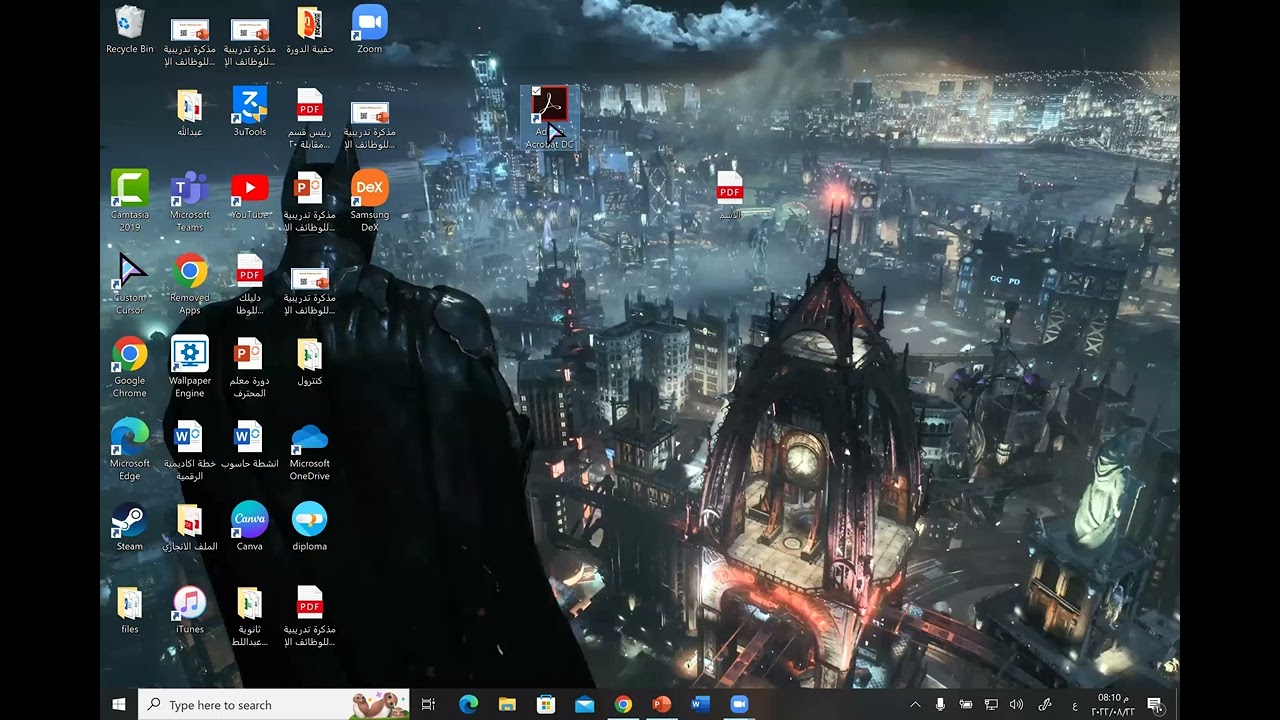Screen dimensions: 1280x720
Task: Select the Samsung DeX desktop shortcut
Action: [x=370, y=201]
